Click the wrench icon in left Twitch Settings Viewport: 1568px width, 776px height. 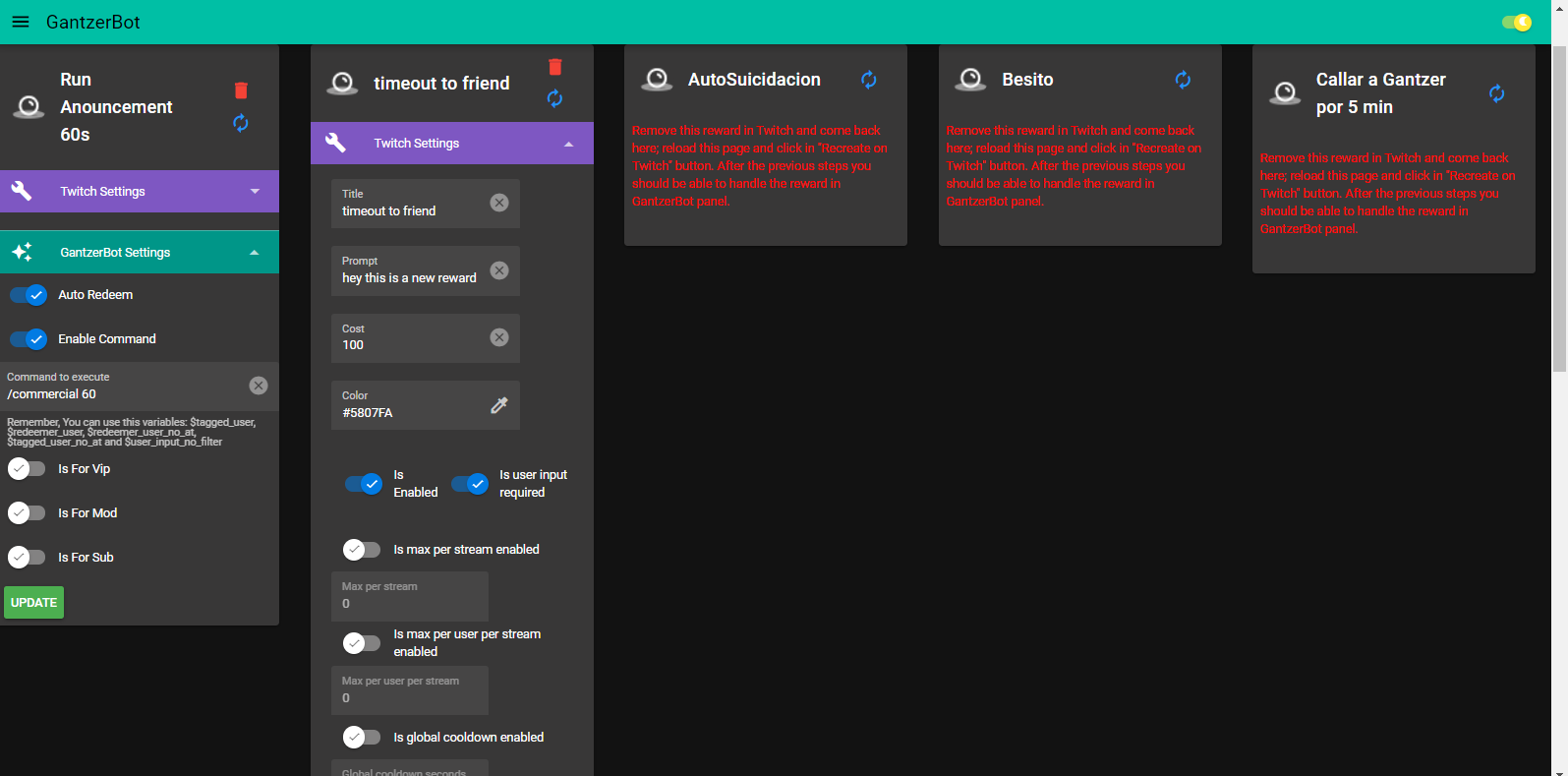22,191
